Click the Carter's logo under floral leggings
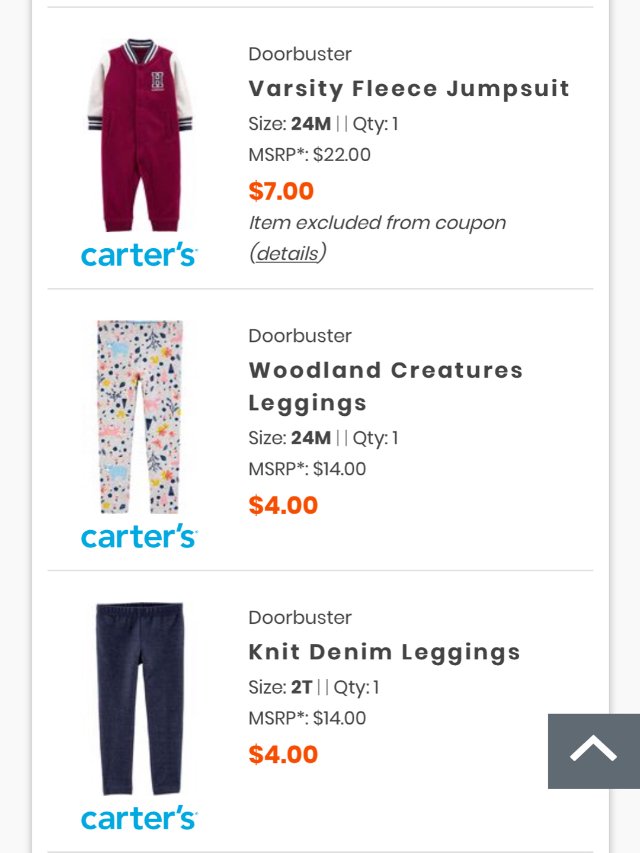Image resolution: width=640 pixels, height=853 pixels. (x=139, y=537)
